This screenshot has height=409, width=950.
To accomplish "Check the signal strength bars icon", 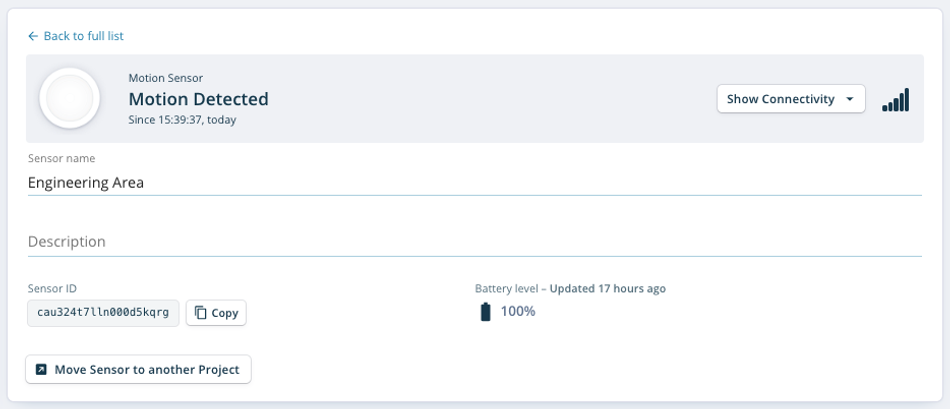I will [895, 99].
